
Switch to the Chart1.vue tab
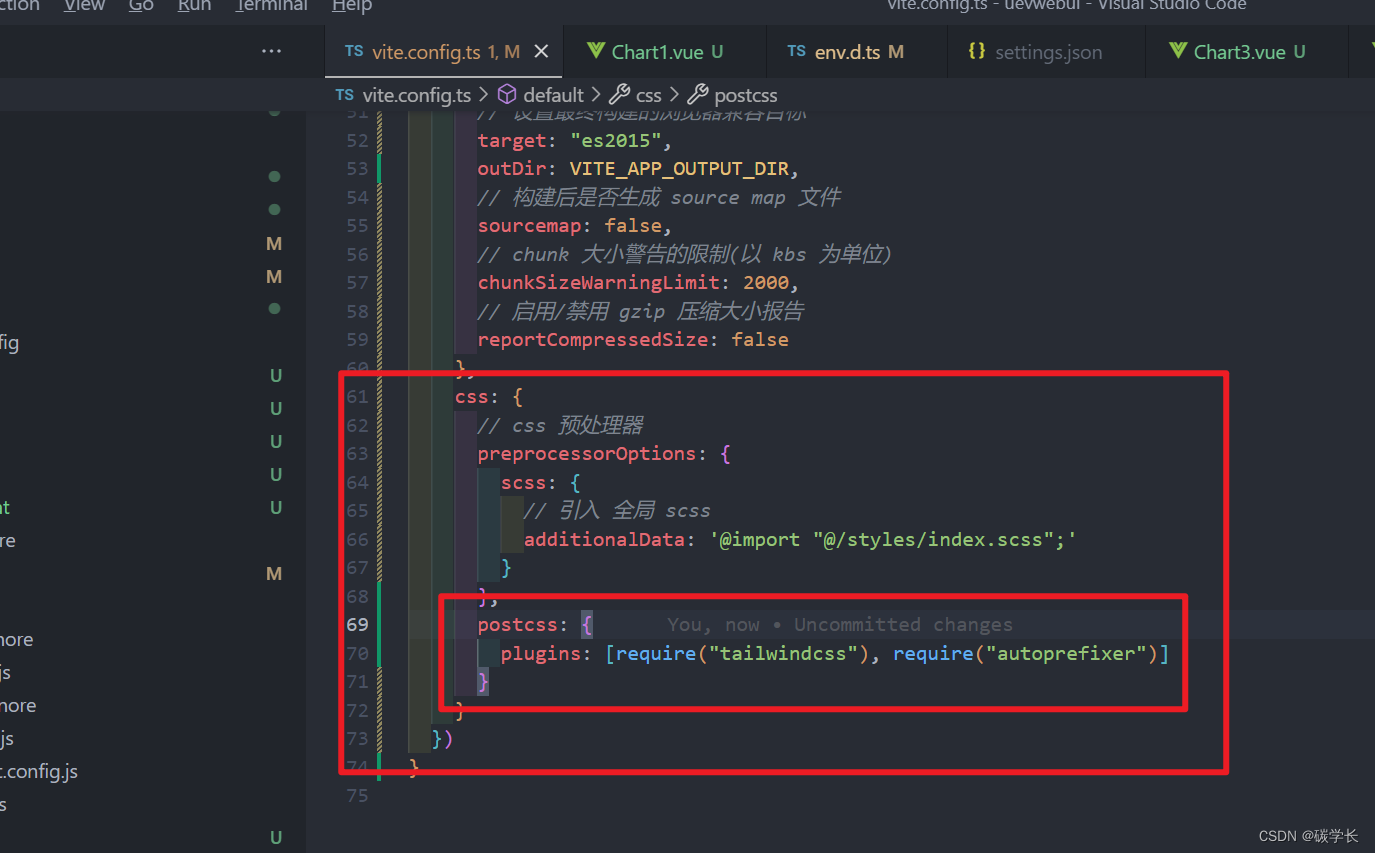[x=665, y=52]
